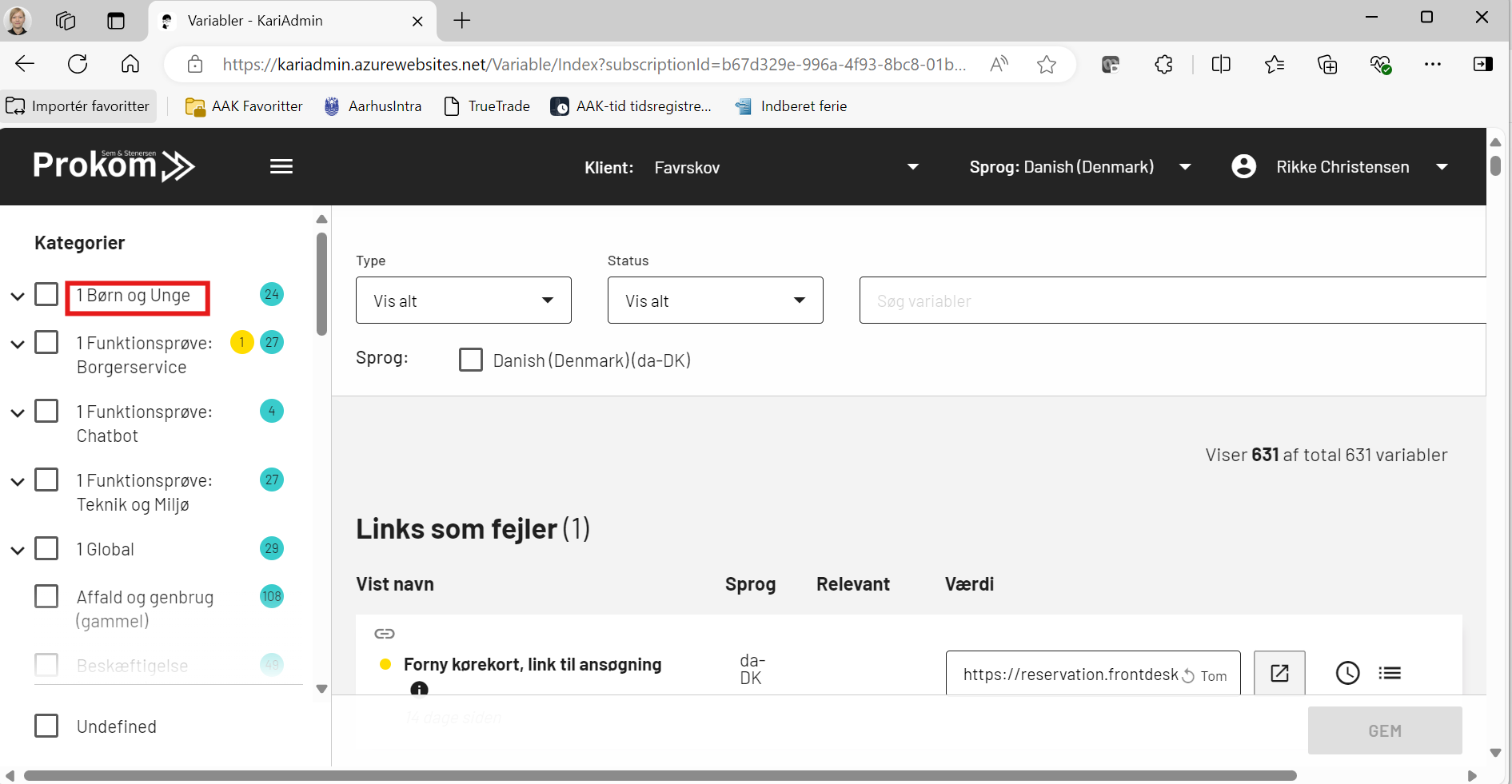This screenshot has height=784, width=1512.
Task: Click the Rikke Christensen user avatar icon
Action: 1243,166
